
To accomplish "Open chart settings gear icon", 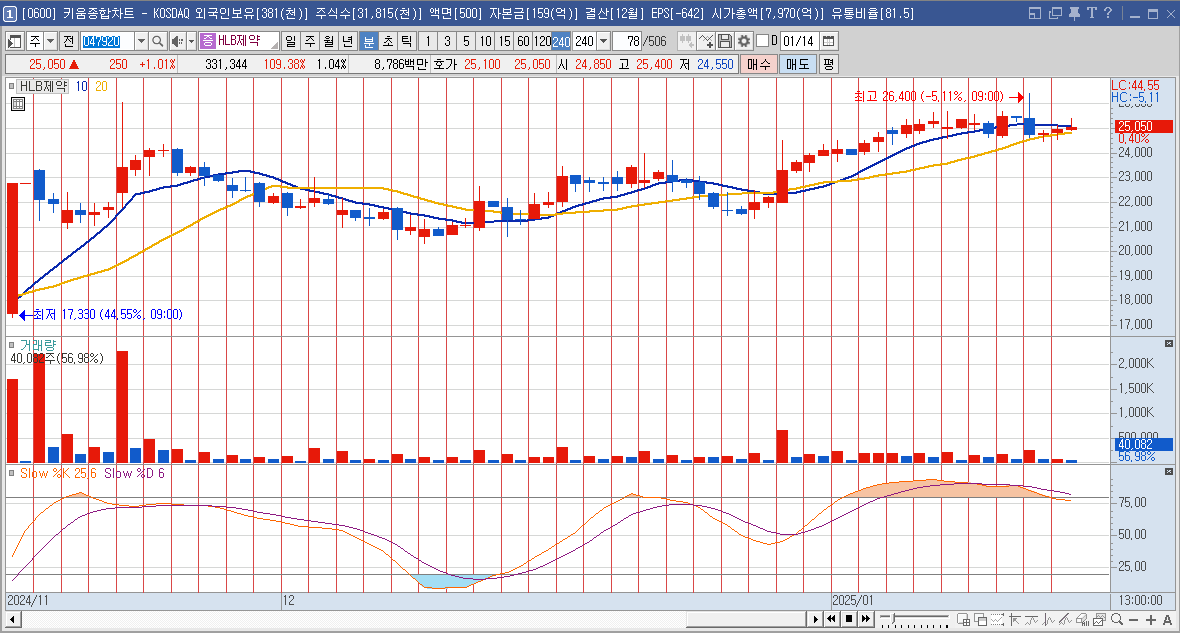I will pyautogui.click(x=744, y=41).
